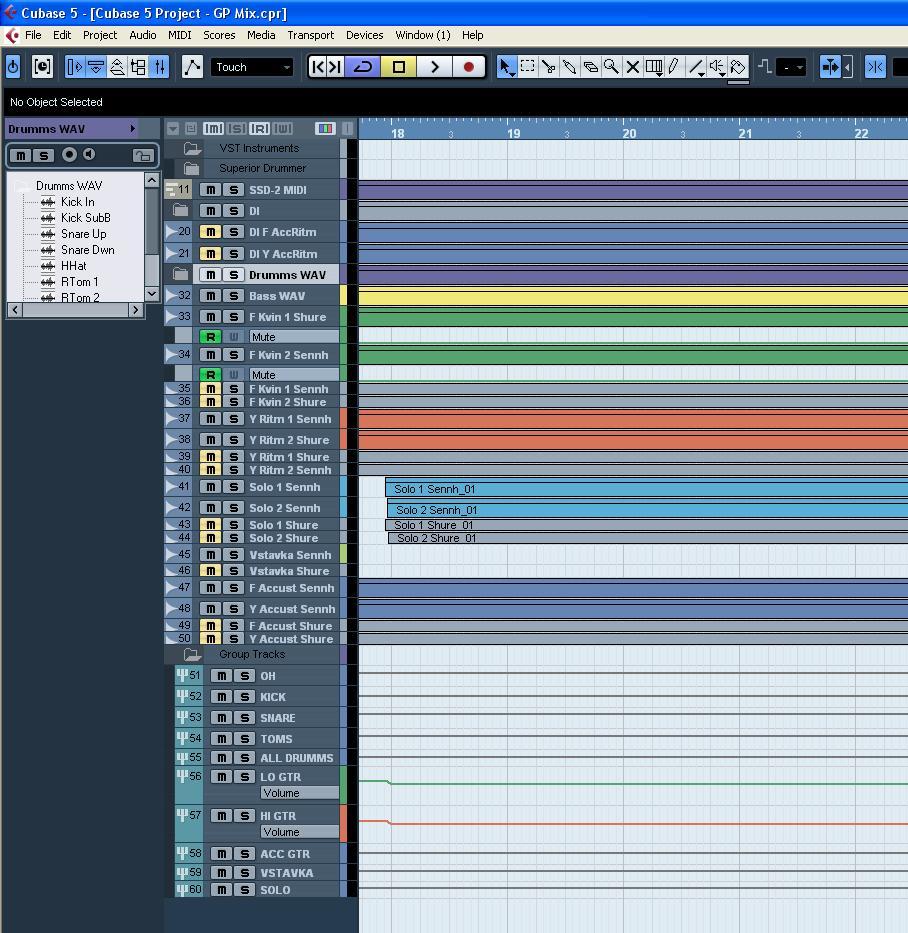Open the File menu
This screenshot has width=908, height=933.
[x=33, y=35]
